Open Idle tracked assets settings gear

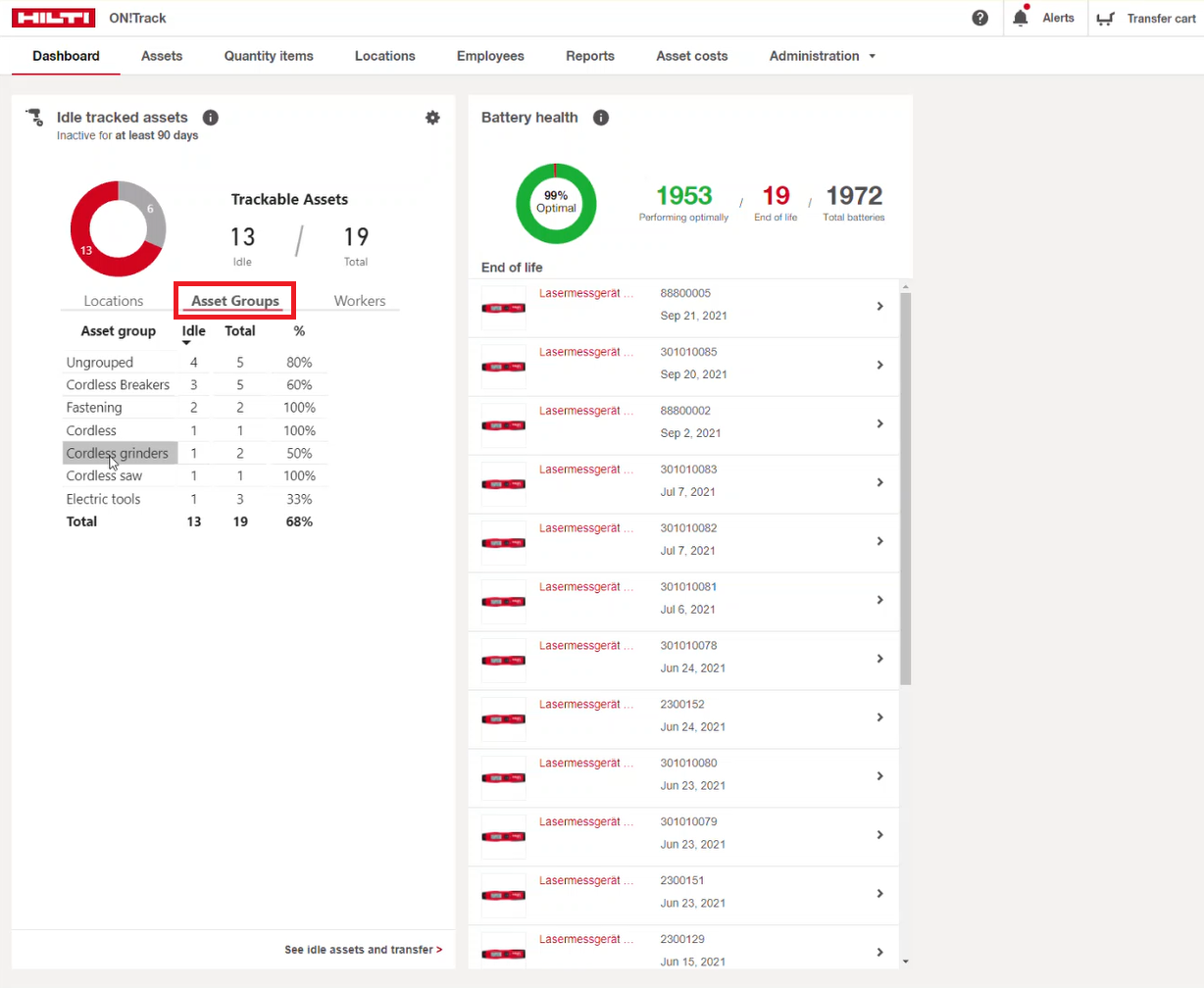coord(432,118)
